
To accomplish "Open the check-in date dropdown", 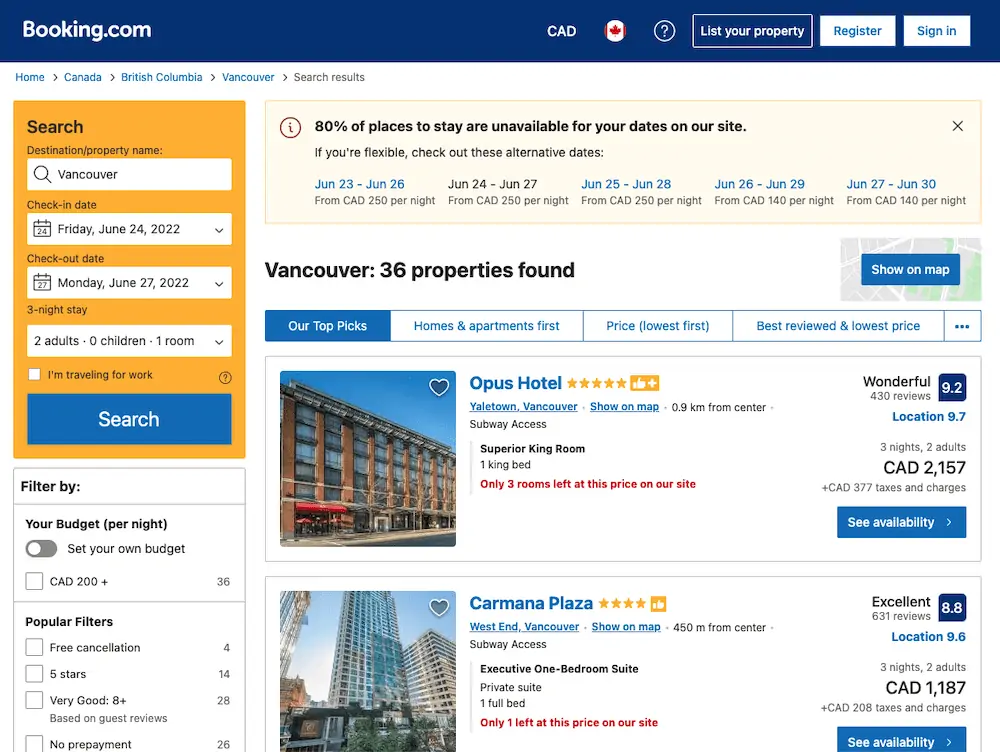I will [129, 229].
